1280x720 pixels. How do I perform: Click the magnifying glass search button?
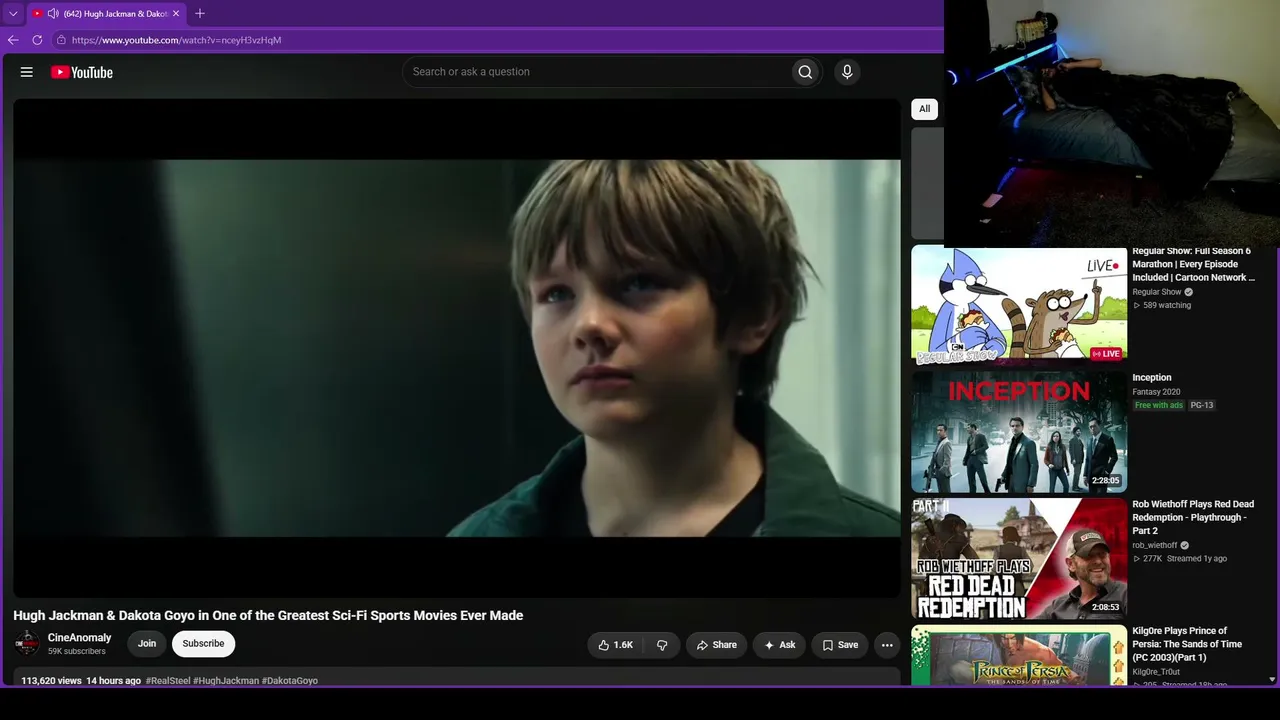pos(805,72)
